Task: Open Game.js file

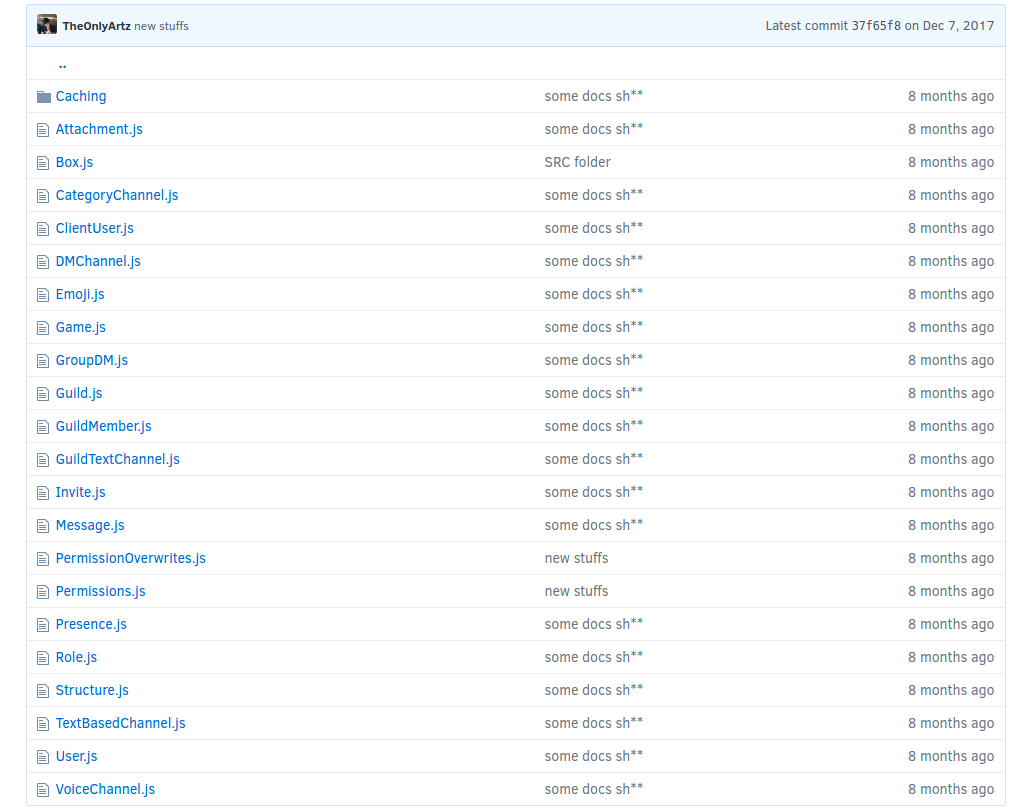Action: coord(81,327)
